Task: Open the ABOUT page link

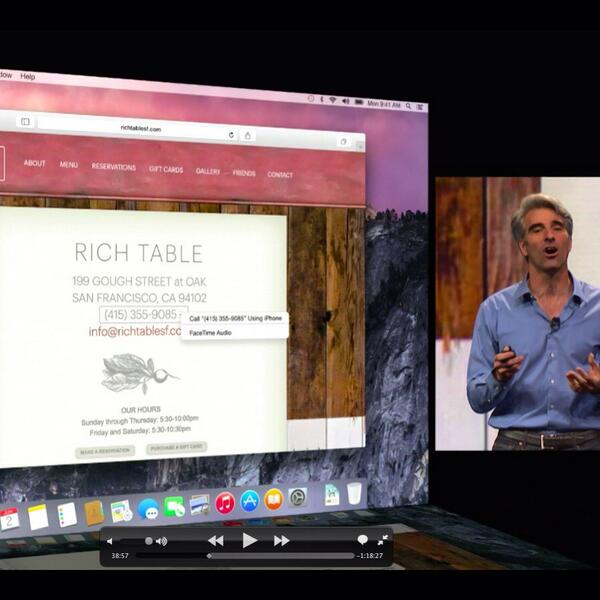Action: 35,163
